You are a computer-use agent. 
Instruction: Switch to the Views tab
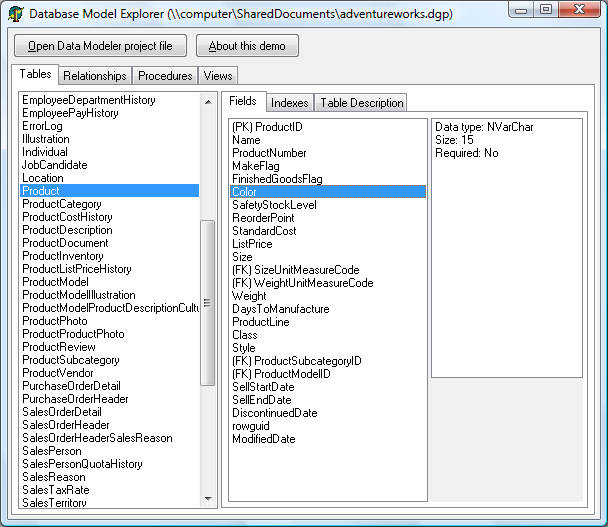pos(218,76)
